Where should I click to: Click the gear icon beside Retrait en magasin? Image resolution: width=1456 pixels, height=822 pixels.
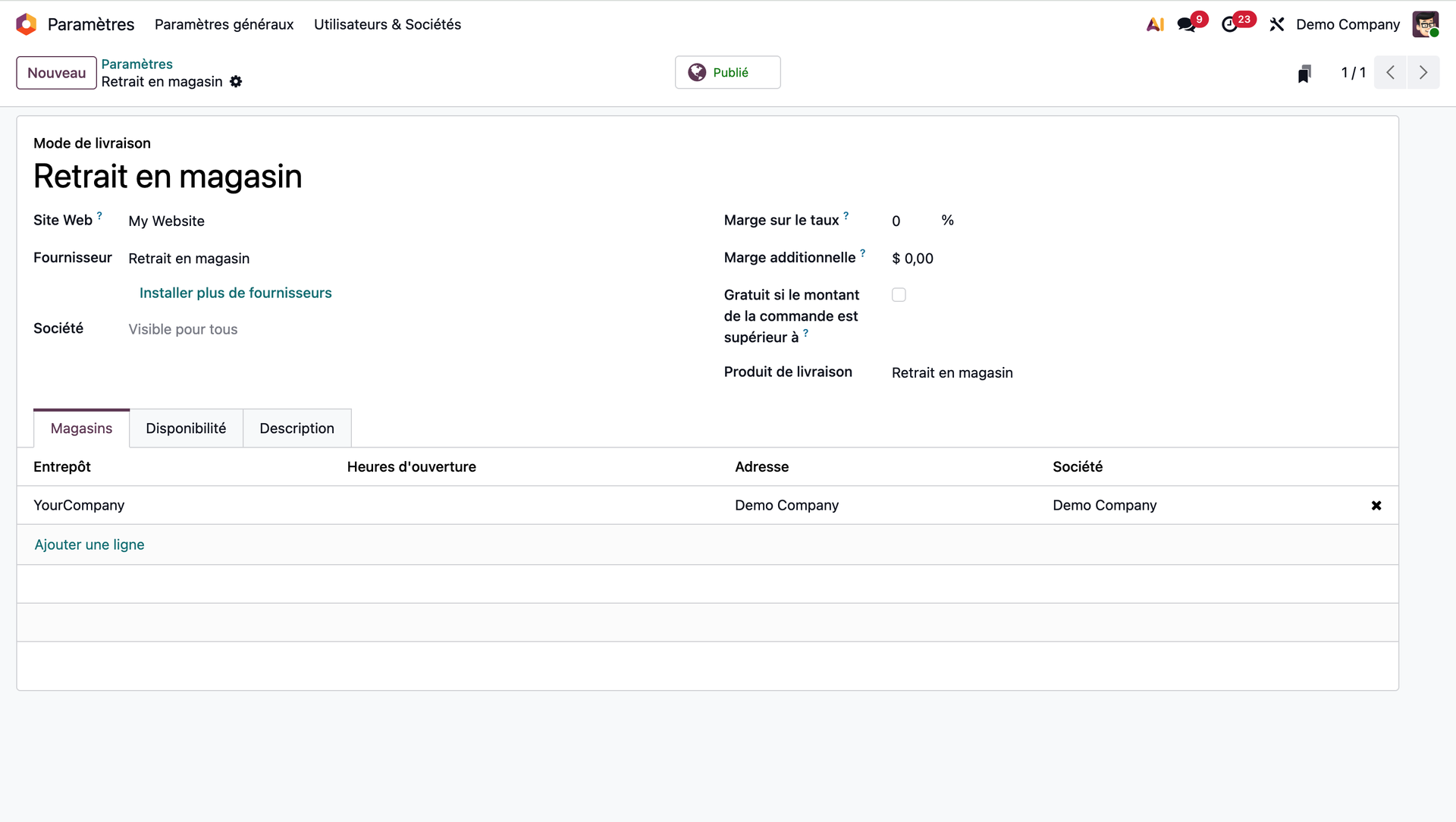236,82
